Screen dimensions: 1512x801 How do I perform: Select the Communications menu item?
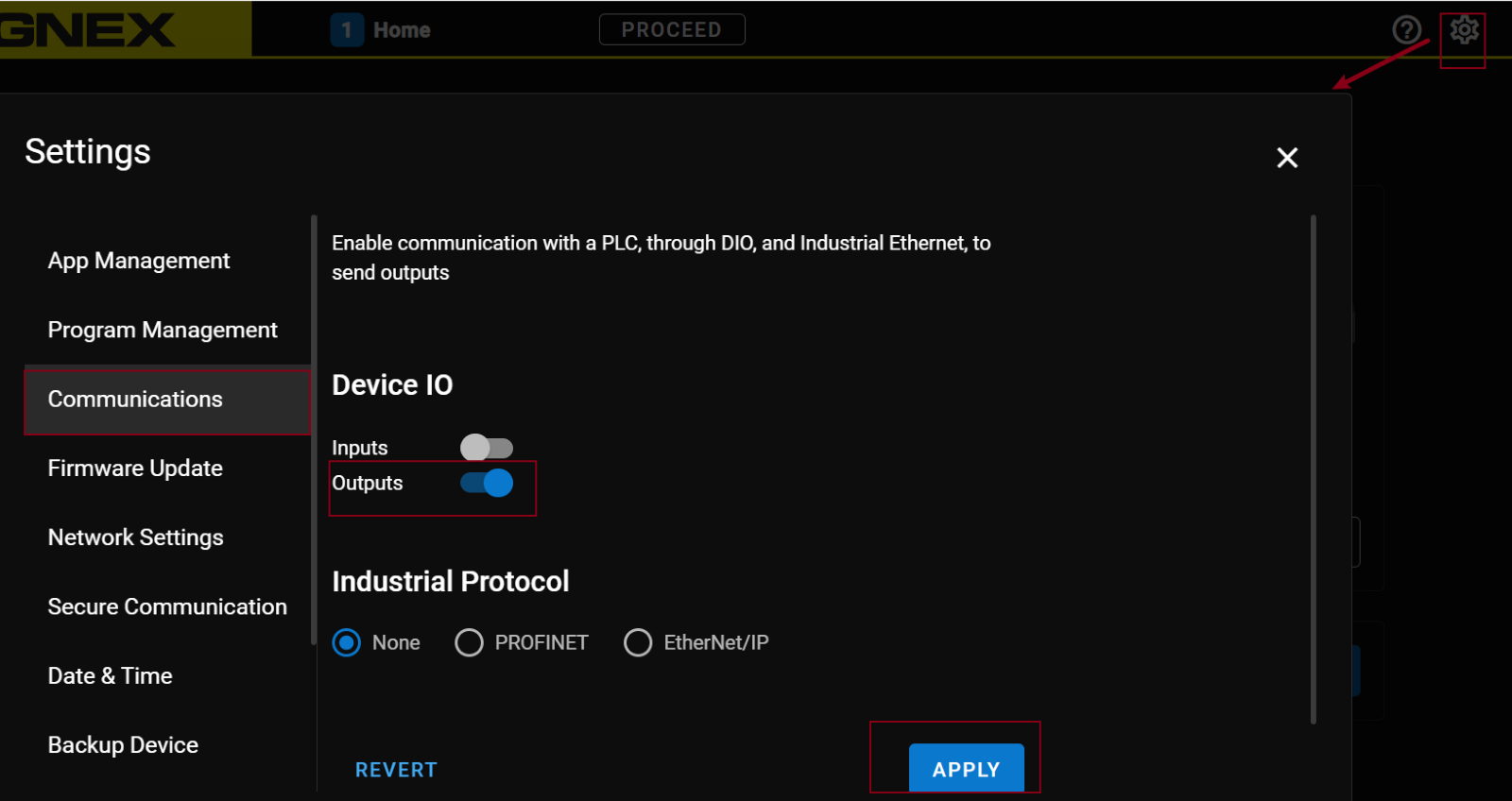(x=135, y=400)
